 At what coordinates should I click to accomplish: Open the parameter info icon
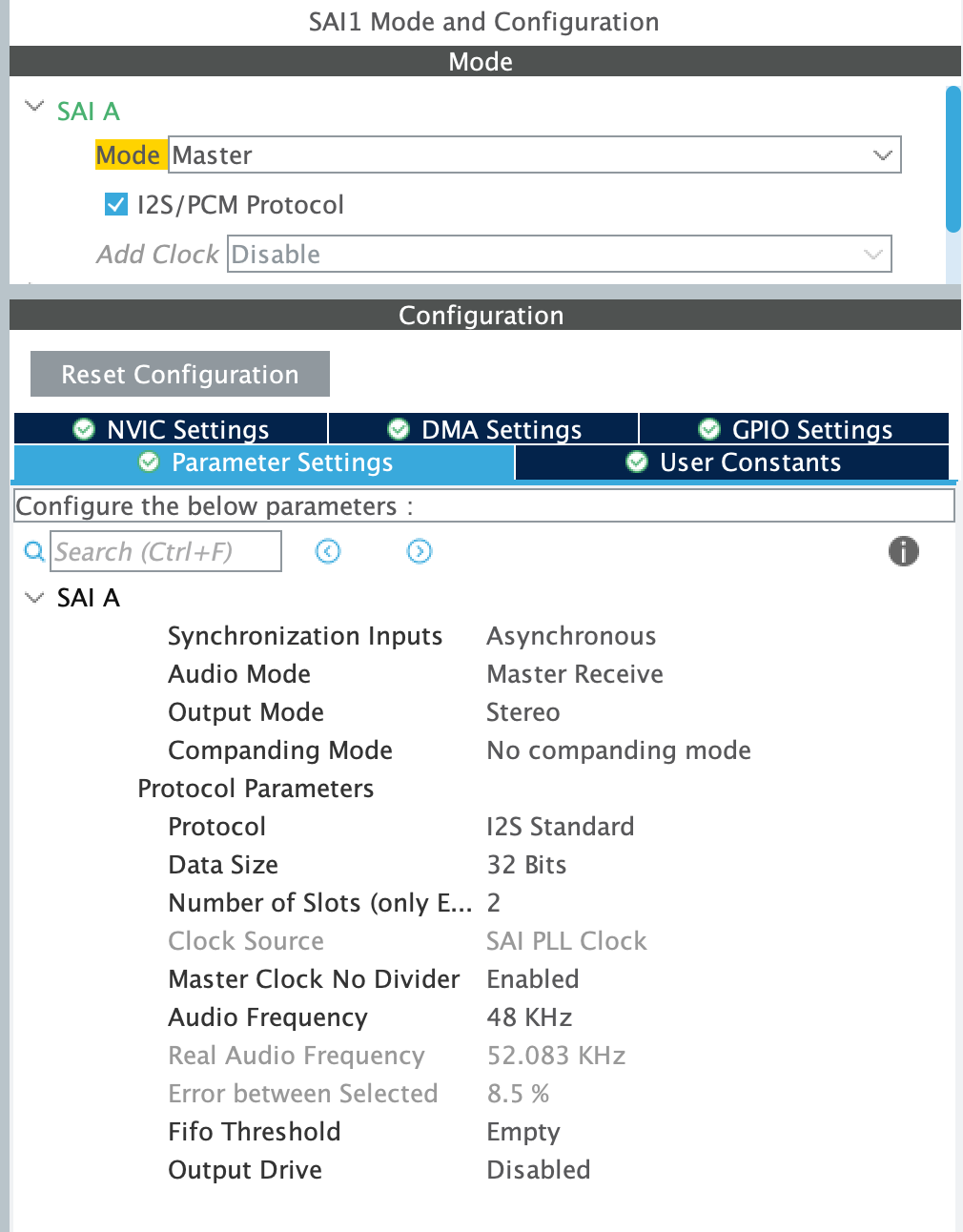[x=902, y=551]
